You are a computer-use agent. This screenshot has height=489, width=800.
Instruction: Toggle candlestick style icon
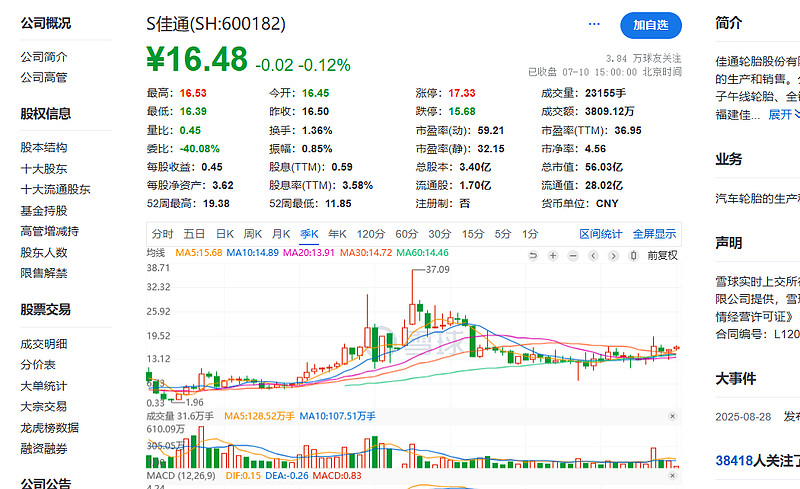click(633, 256)
